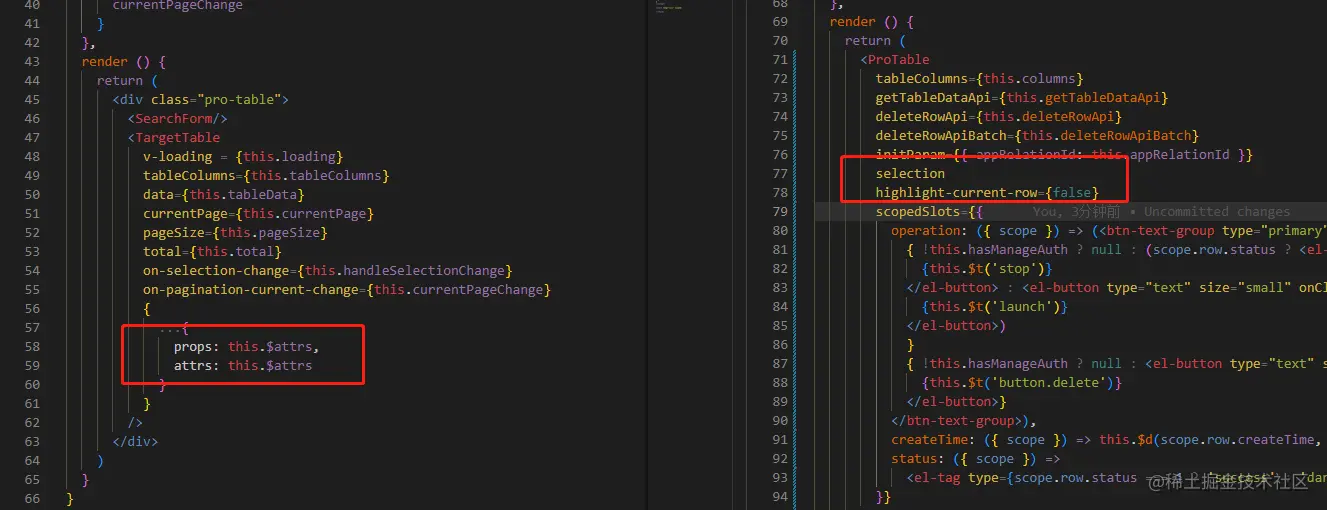
Task: Click "{this.$t('button.delete')}" line
Action: pyautogui.click(x=1022, y=383)
